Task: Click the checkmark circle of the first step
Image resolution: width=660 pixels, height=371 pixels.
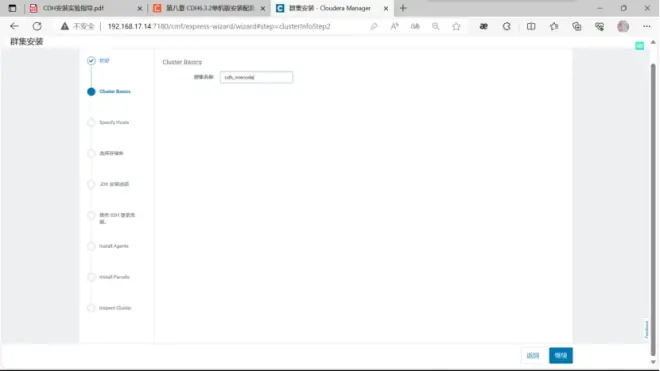Action: point(91,61)
